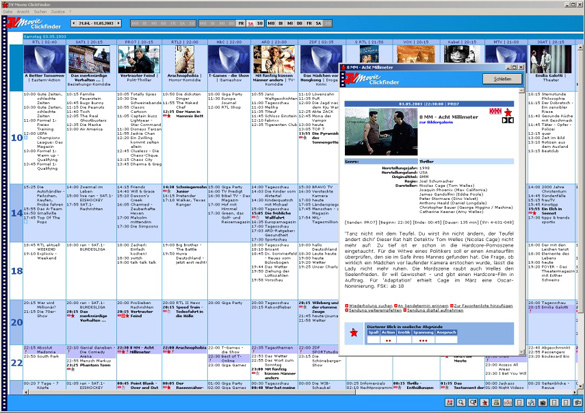The height and width of the screenshot is (413, 585).
Task: Open the question mark help menu
Action: pyautogui.click(x=70, y=12)
